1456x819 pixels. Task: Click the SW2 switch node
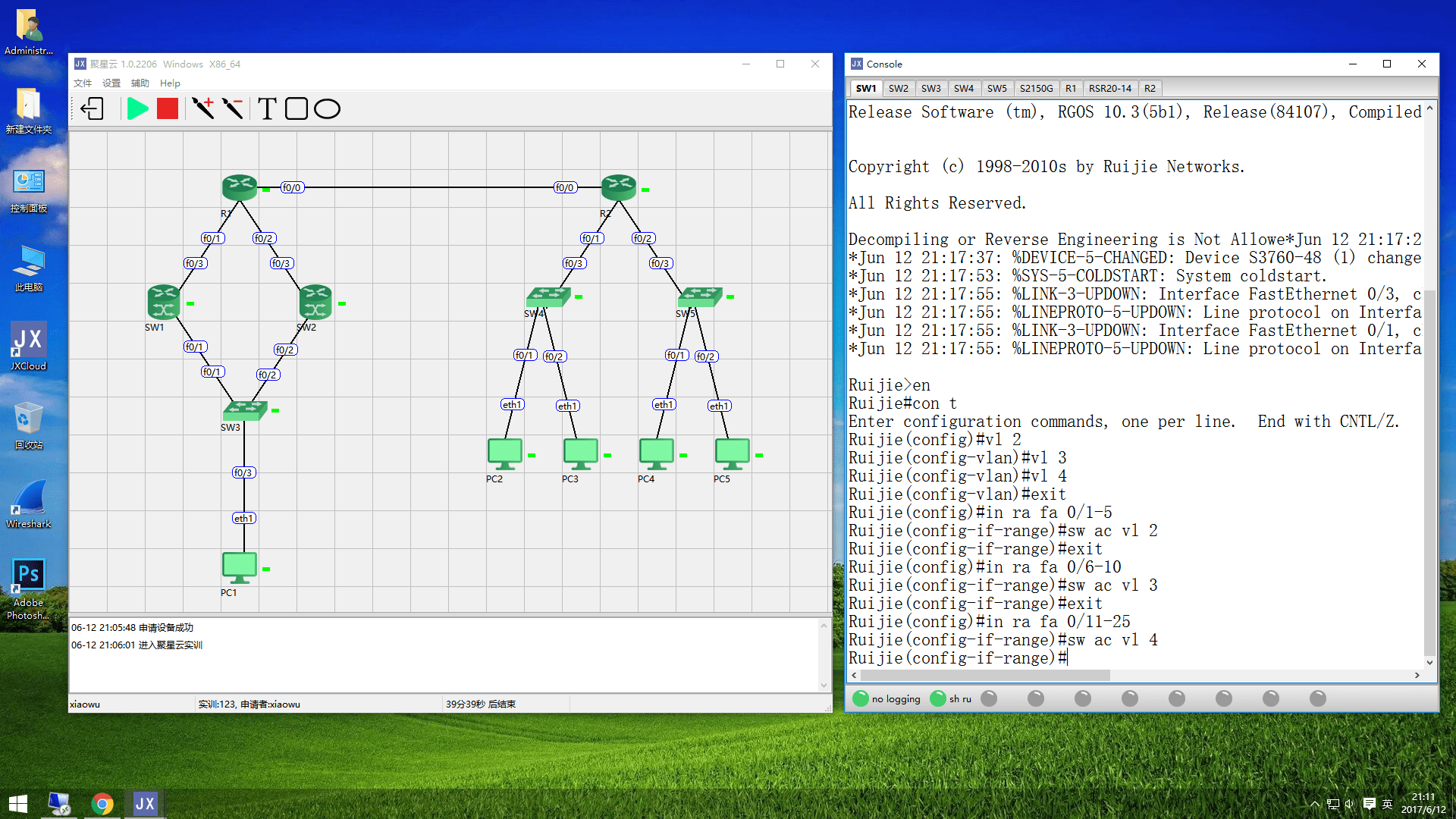click(x=315, y=301)
